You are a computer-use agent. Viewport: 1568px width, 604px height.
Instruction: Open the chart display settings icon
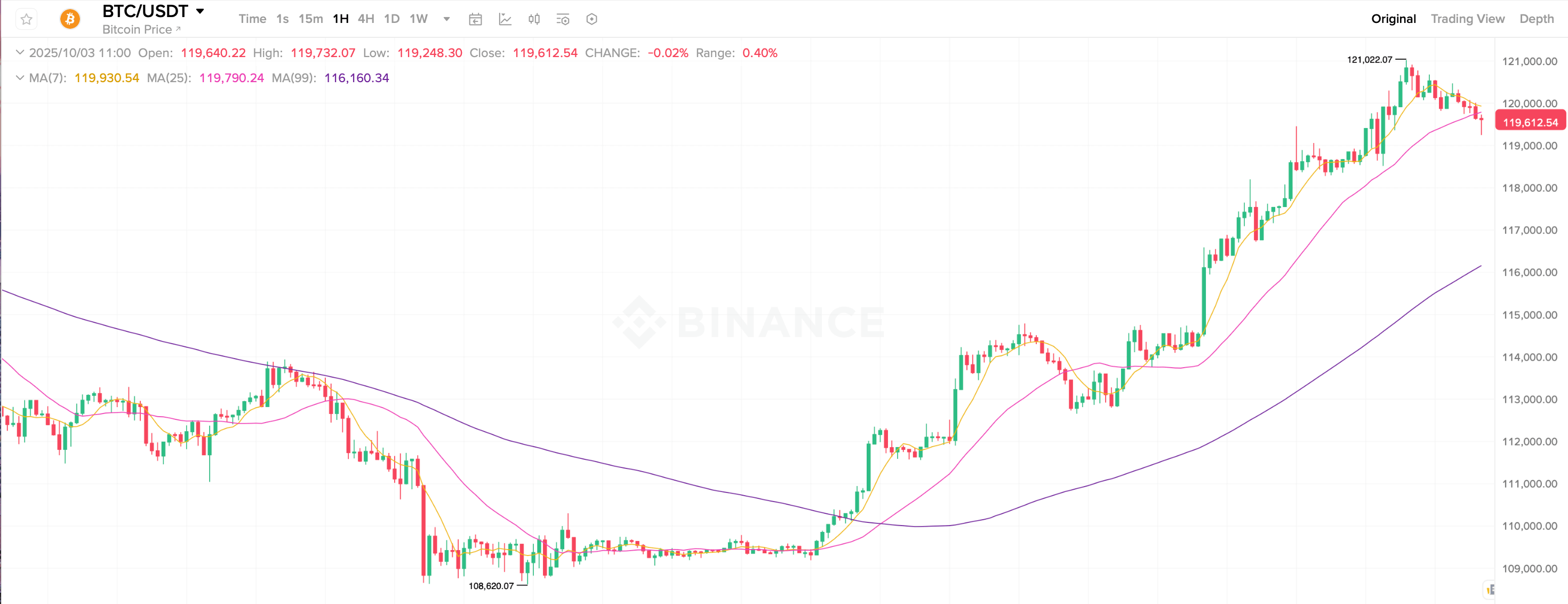563,20
